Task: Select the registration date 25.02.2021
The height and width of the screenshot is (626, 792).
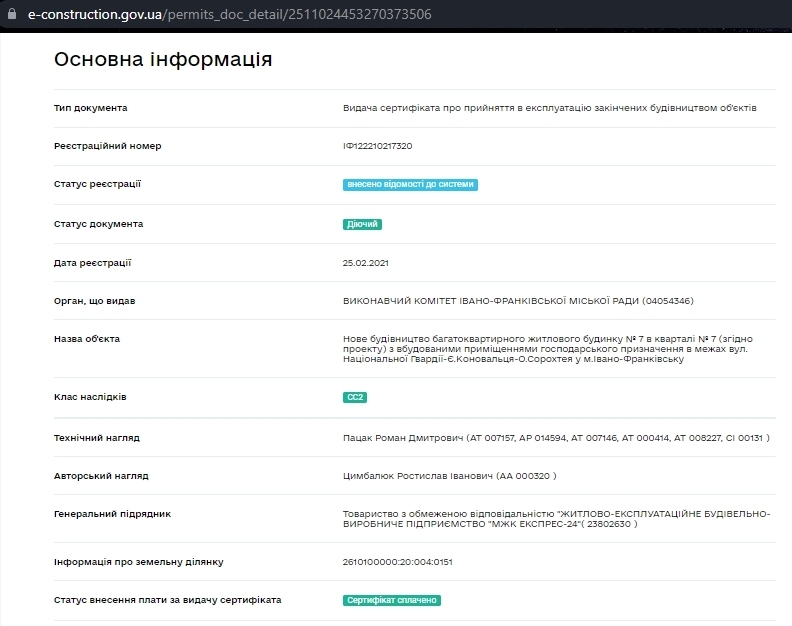Action: click(366, 263)
